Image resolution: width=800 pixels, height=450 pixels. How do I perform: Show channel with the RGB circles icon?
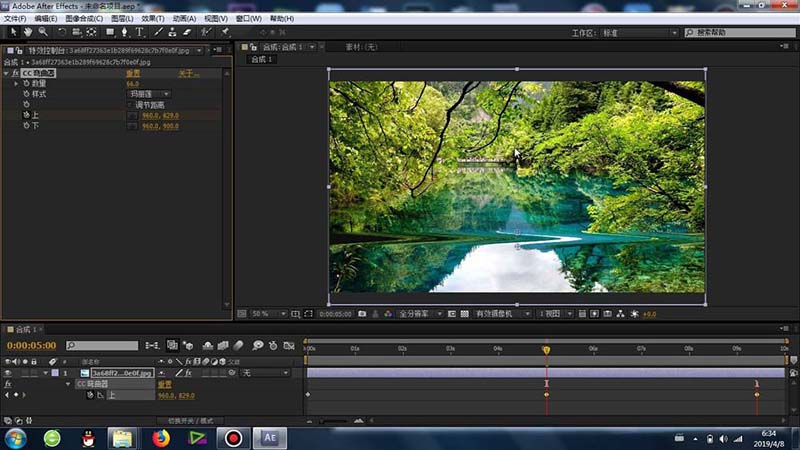pos(388,314)
